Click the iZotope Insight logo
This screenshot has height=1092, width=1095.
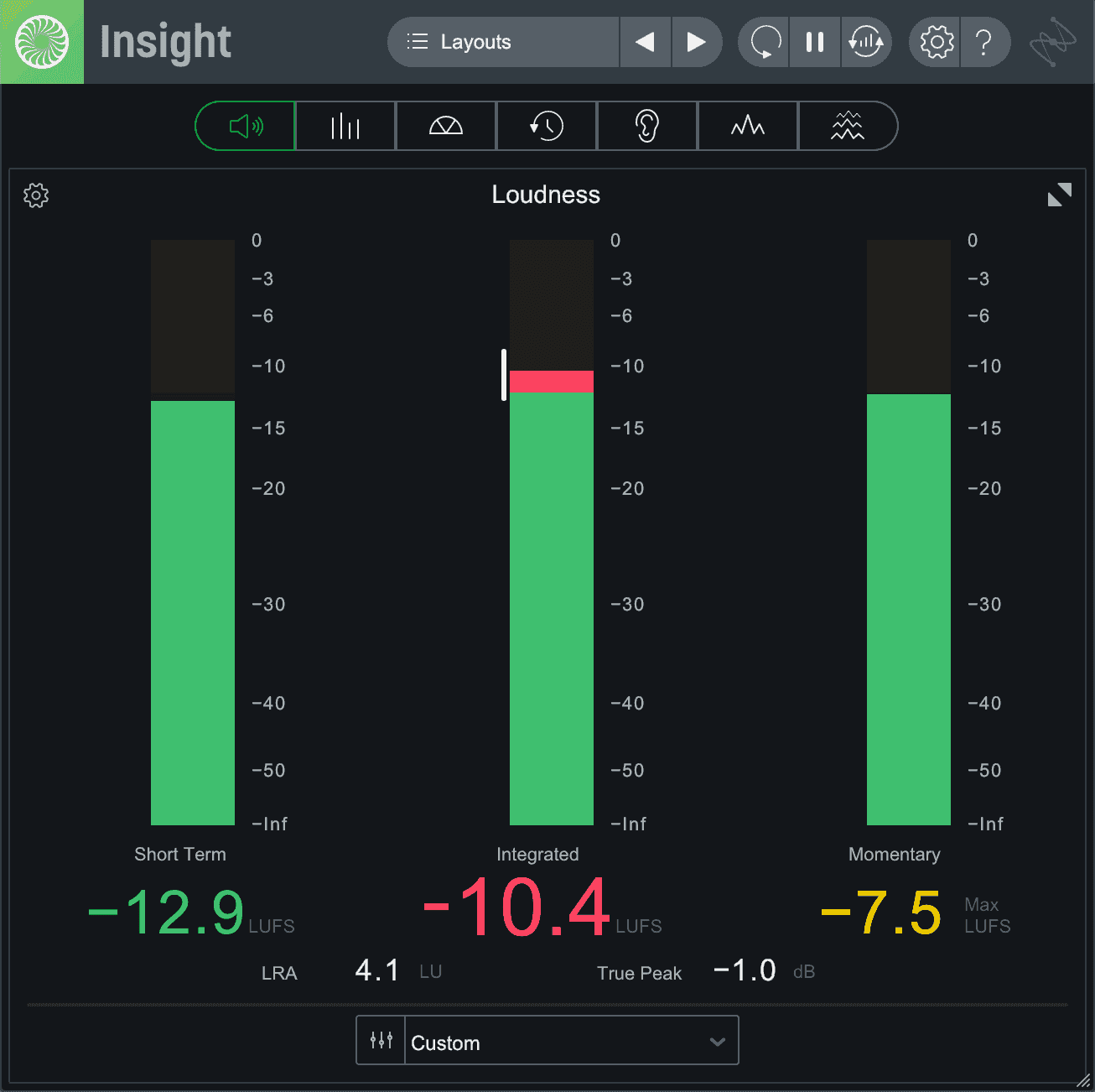(42, 42)
